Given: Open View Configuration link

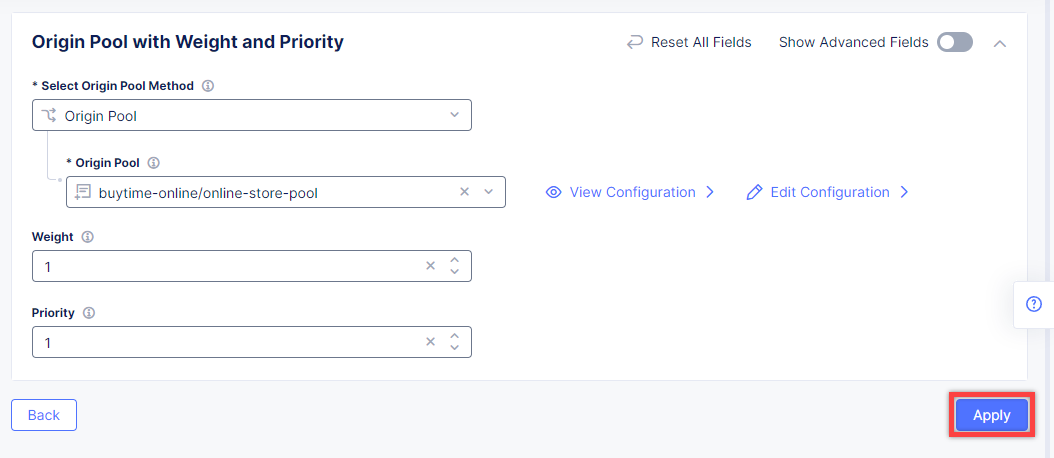Looking at the screenshot, I should 631,192.
